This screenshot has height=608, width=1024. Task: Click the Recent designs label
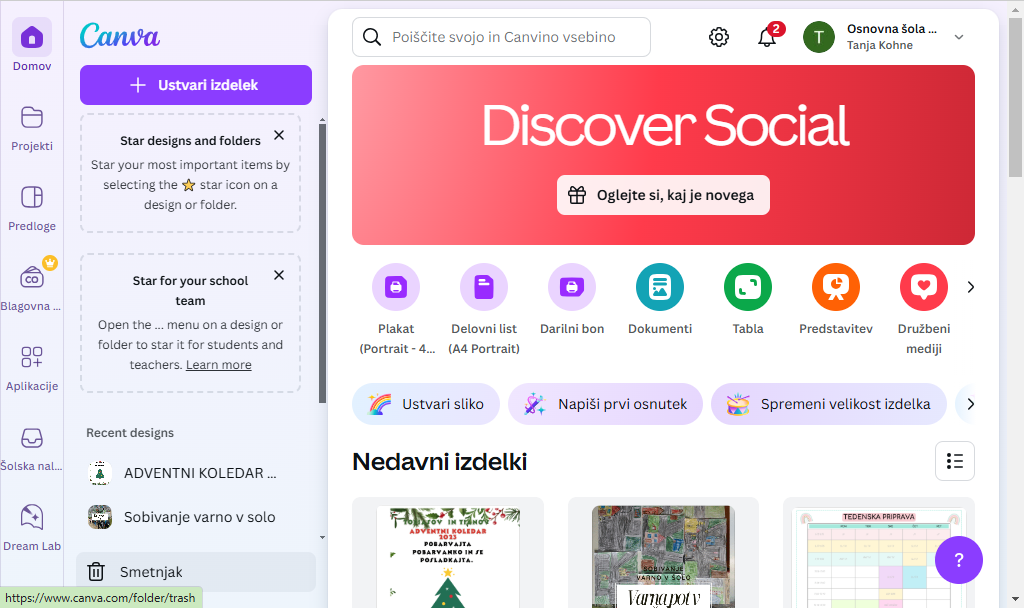130,433
